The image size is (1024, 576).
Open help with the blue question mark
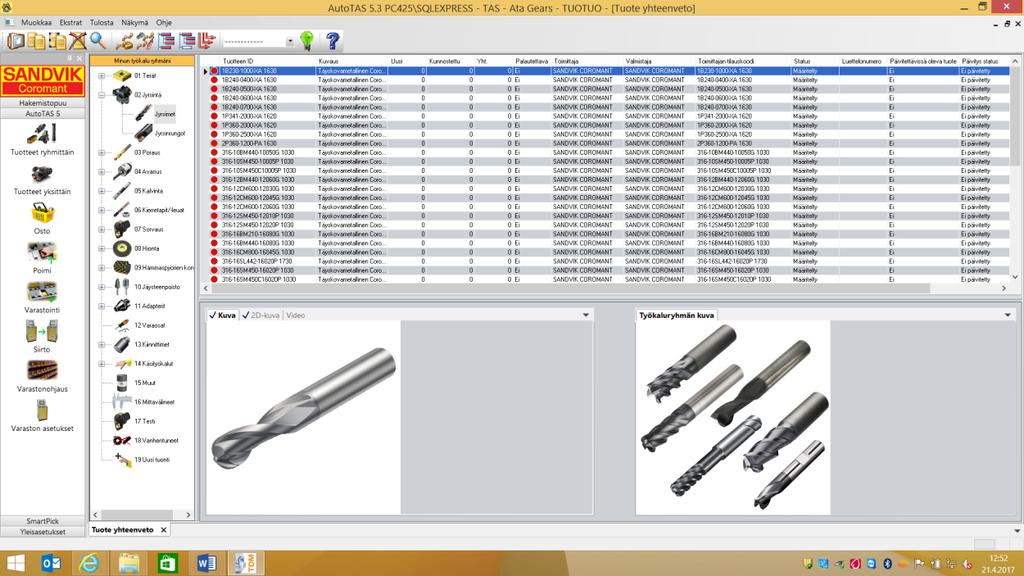click(x=332, y=40)
